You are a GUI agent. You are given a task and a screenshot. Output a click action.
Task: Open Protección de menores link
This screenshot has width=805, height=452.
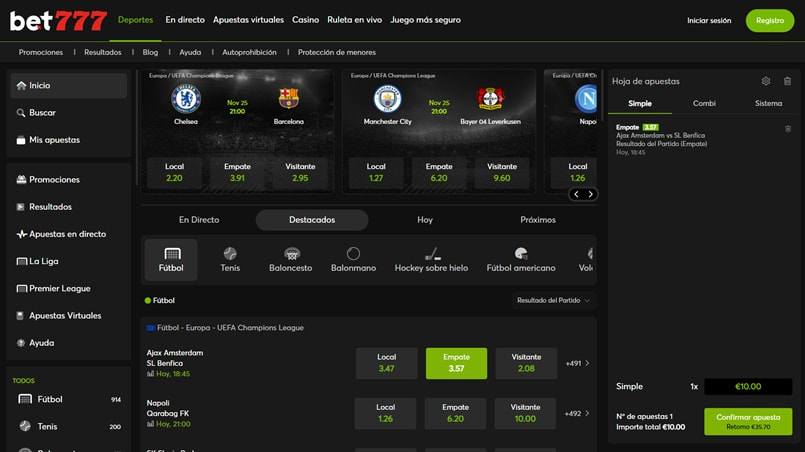tap(337, 52)
